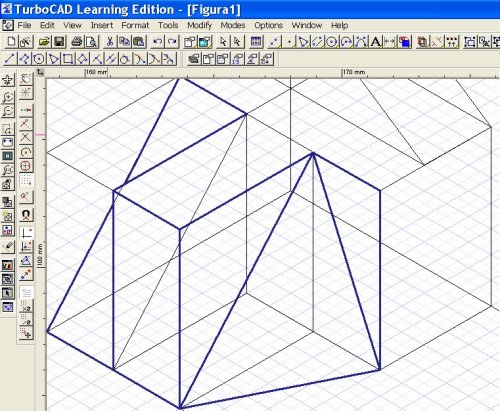
Task: Toggle the grid snap dots icon
Action: [x=26, y=180]
